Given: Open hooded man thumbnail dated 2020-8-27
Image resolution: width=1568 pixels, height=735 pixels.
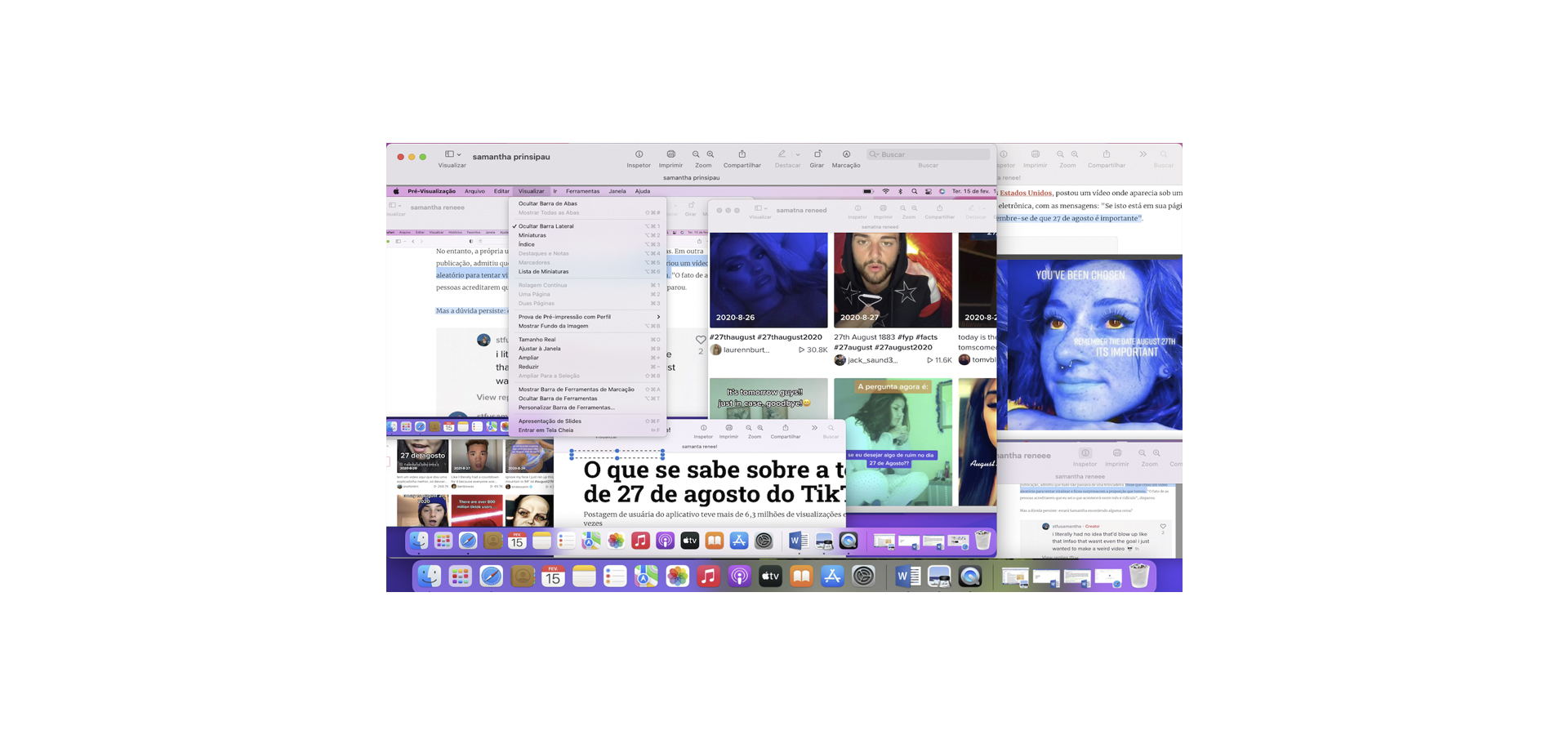Looking at the screenshot, I should [893, 280].
